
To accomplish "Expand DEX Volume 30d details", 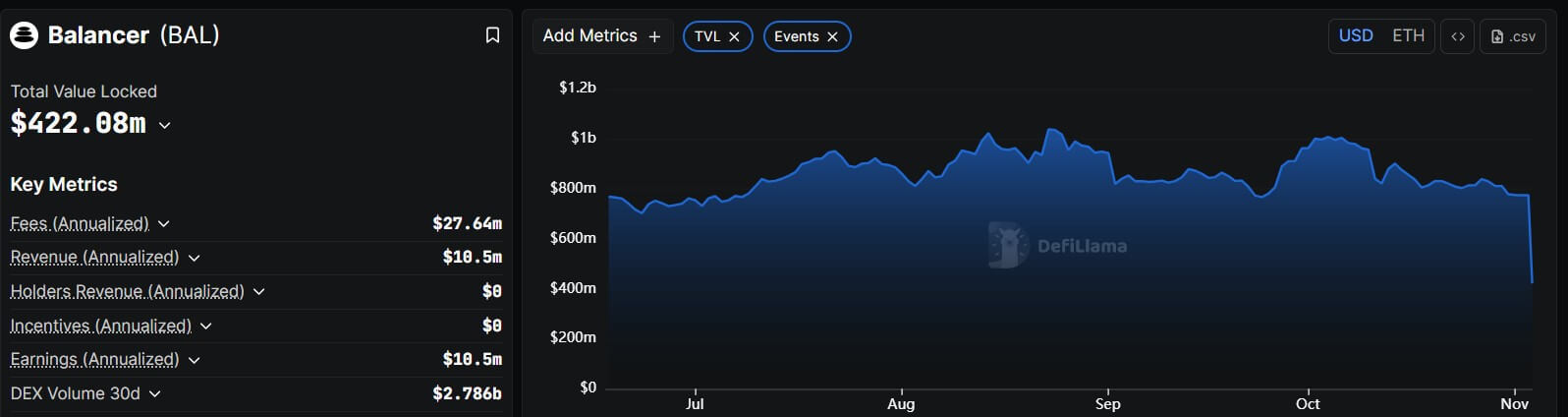I will tap(154, 393).
